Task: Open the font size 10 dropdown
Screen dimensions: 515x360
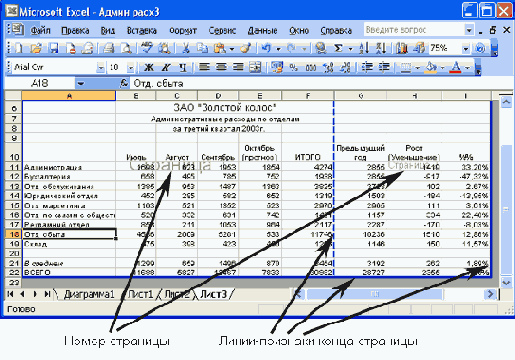Action: [x=131, y=68]
